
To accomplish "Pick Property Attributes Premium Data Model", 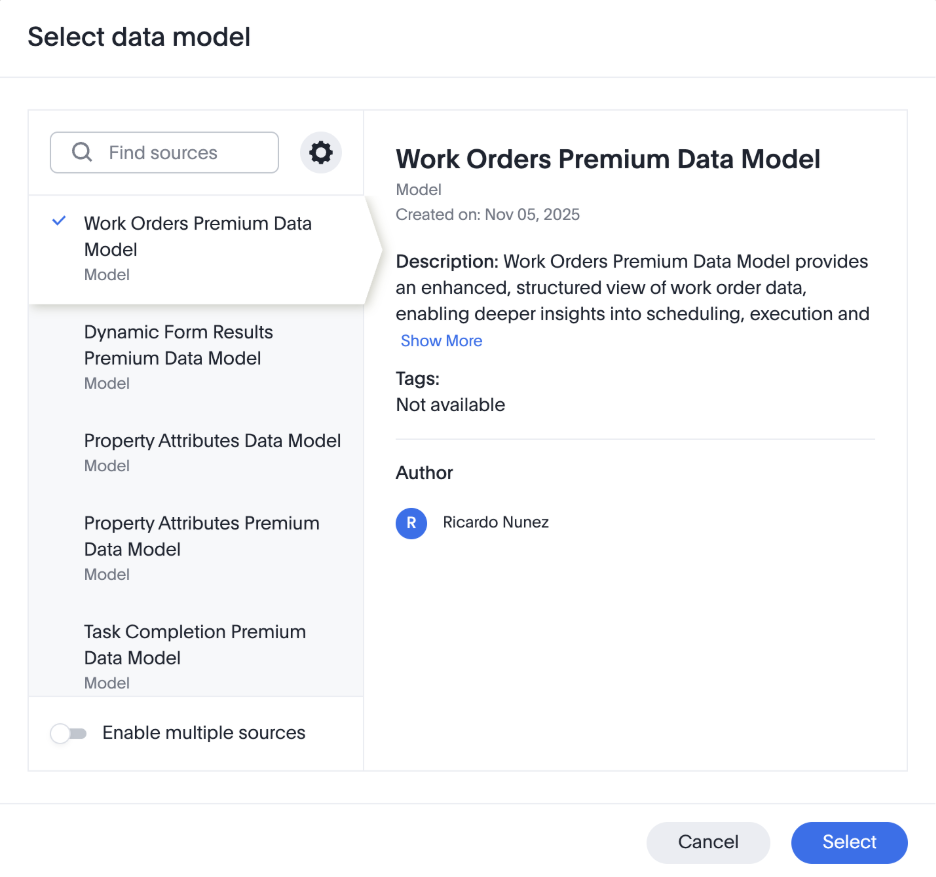I will click(201, 537).
